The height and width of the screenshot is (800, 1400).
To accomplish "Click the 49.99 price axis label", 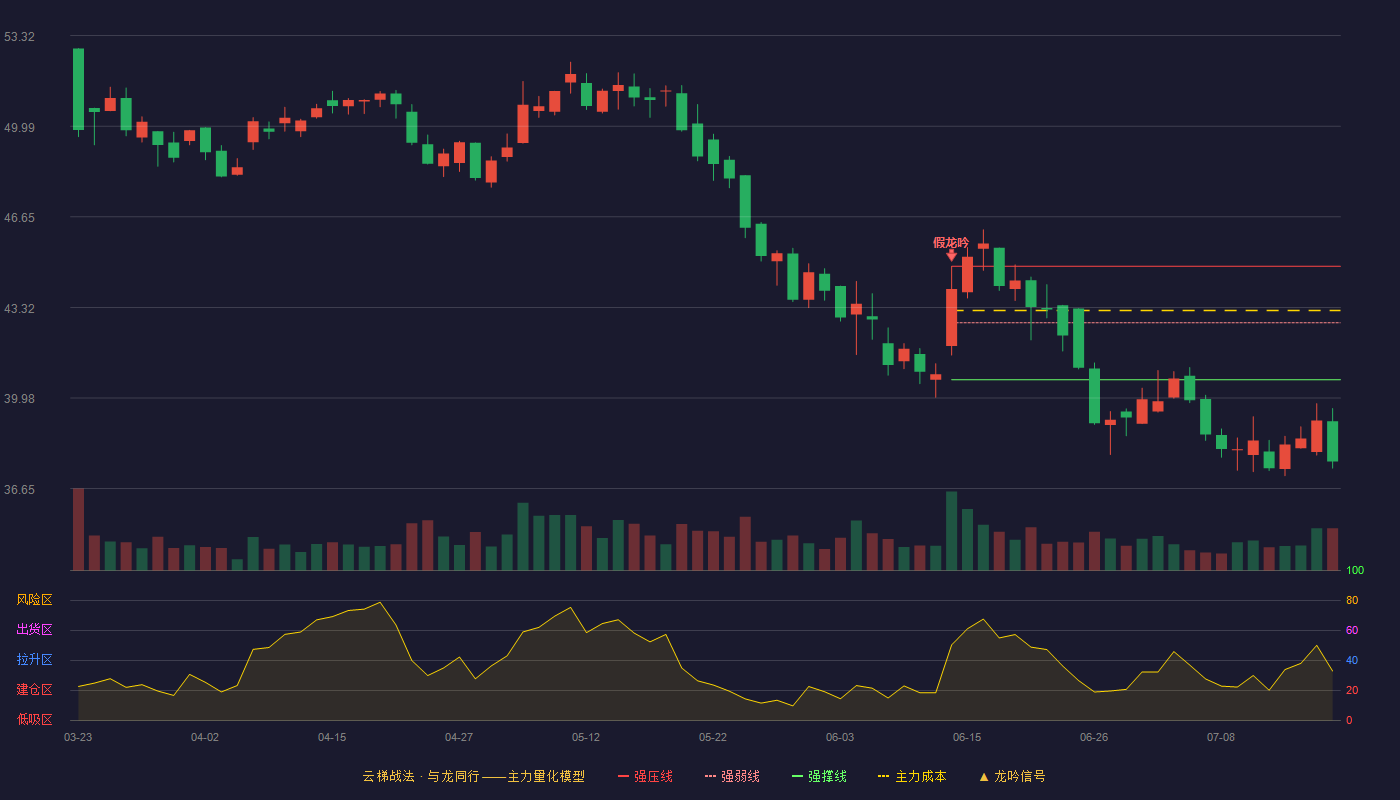I will (x=19, y=127).
